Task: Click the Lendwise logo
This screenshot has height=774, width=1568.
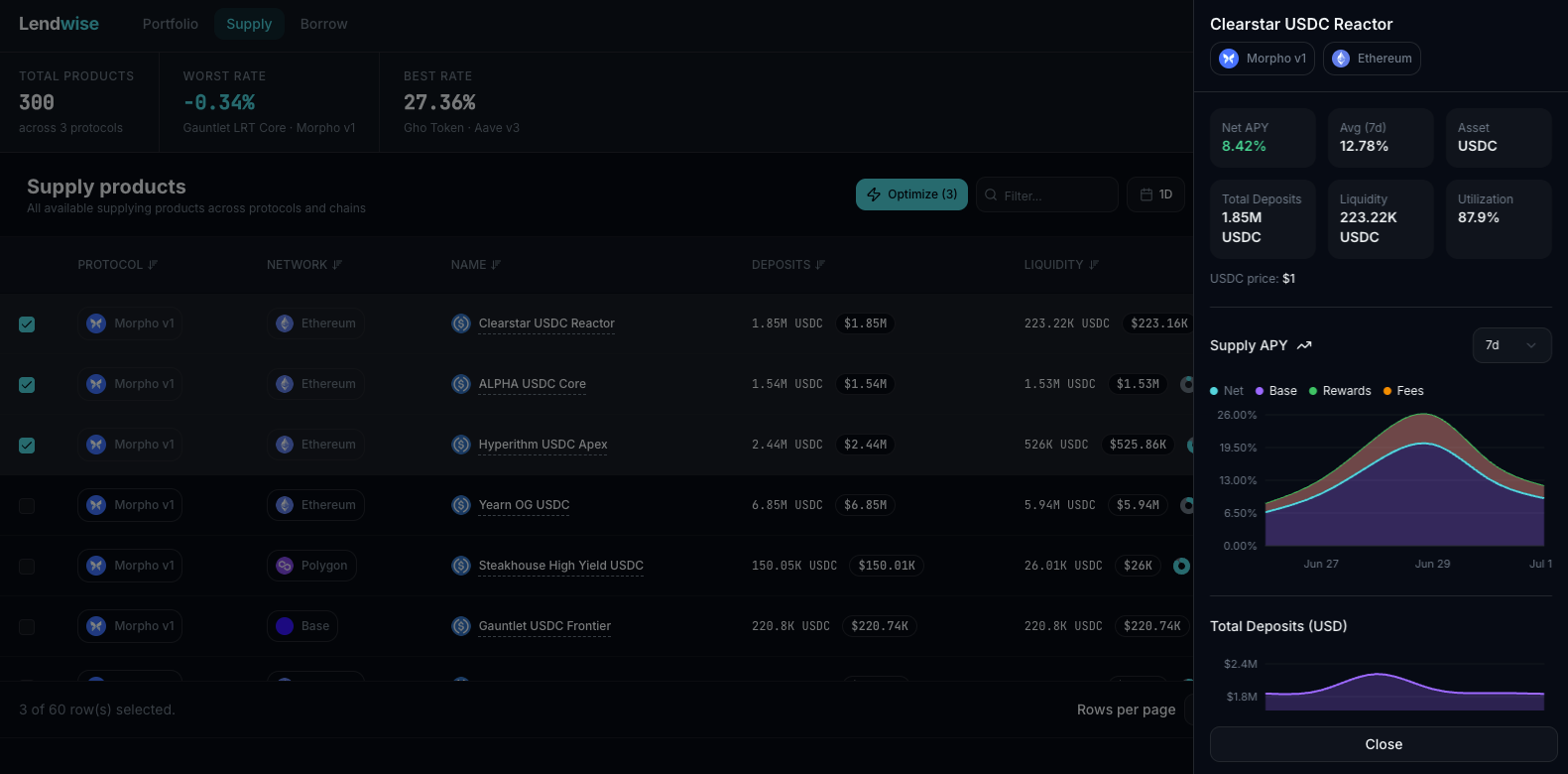Action: (x=59, y=24)
